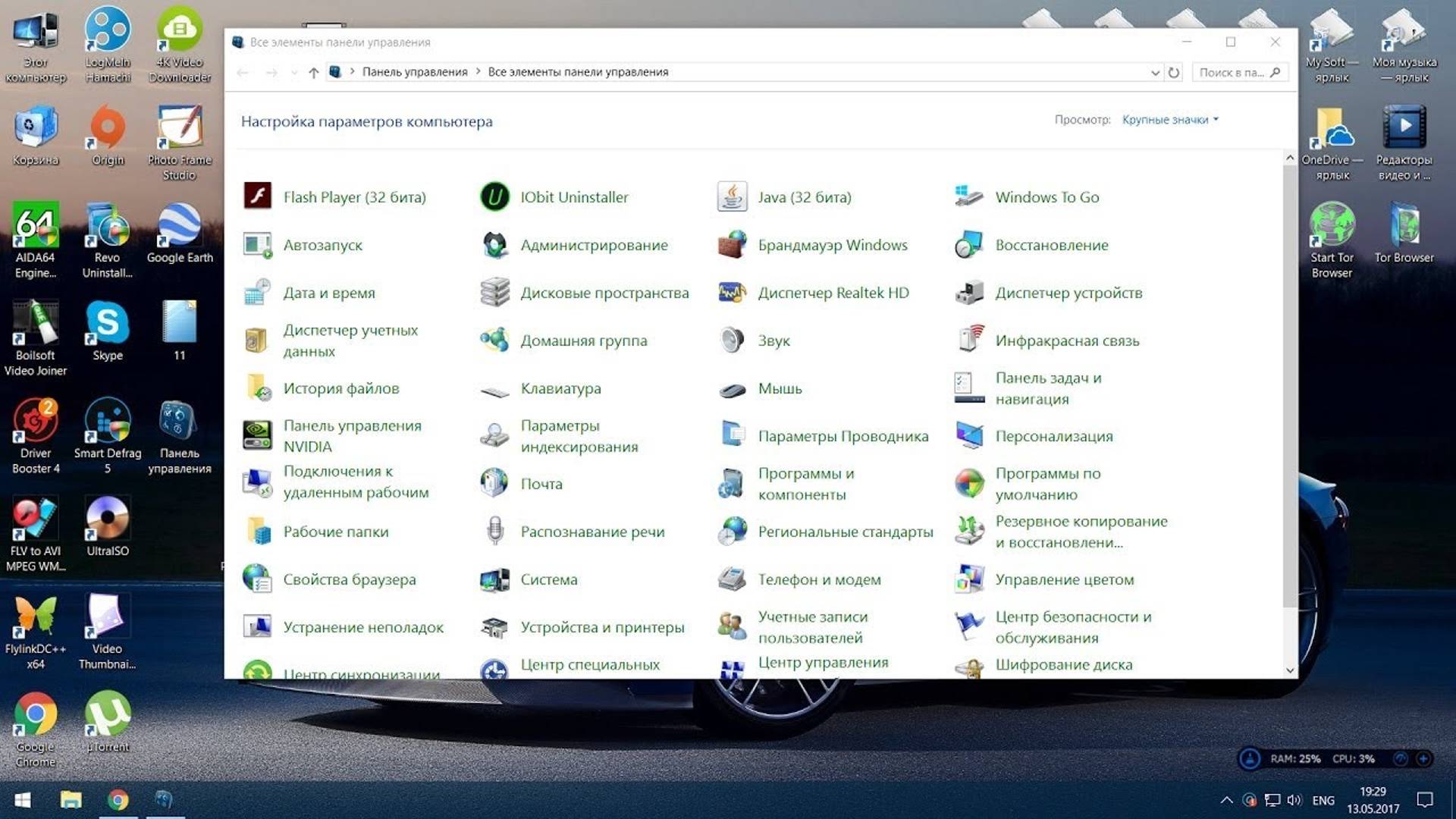Expand the address bar history dropdown

pyautogui.click(x=1153, y=71)
